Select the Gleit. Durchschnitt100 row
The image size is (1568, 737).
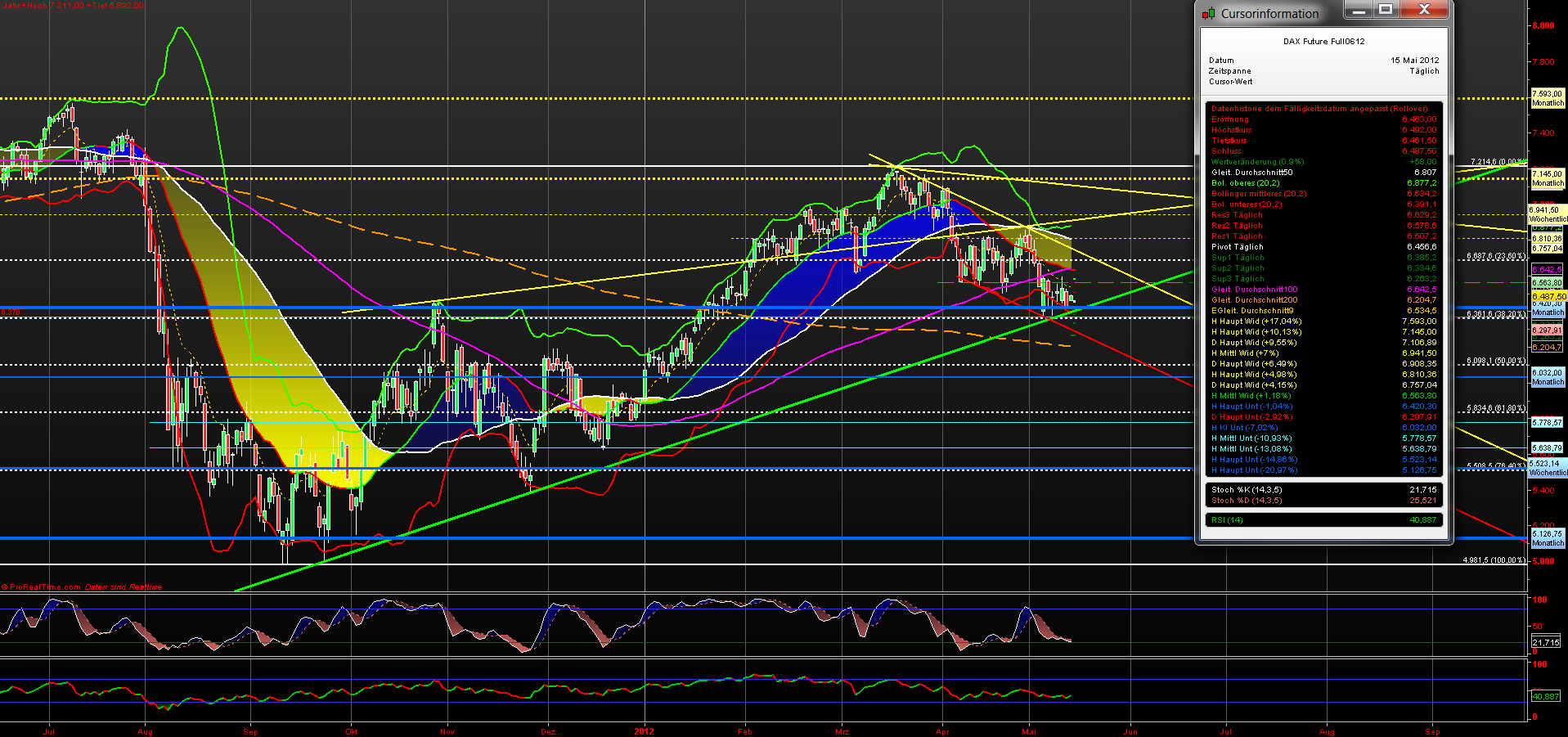pos(1323,290)
